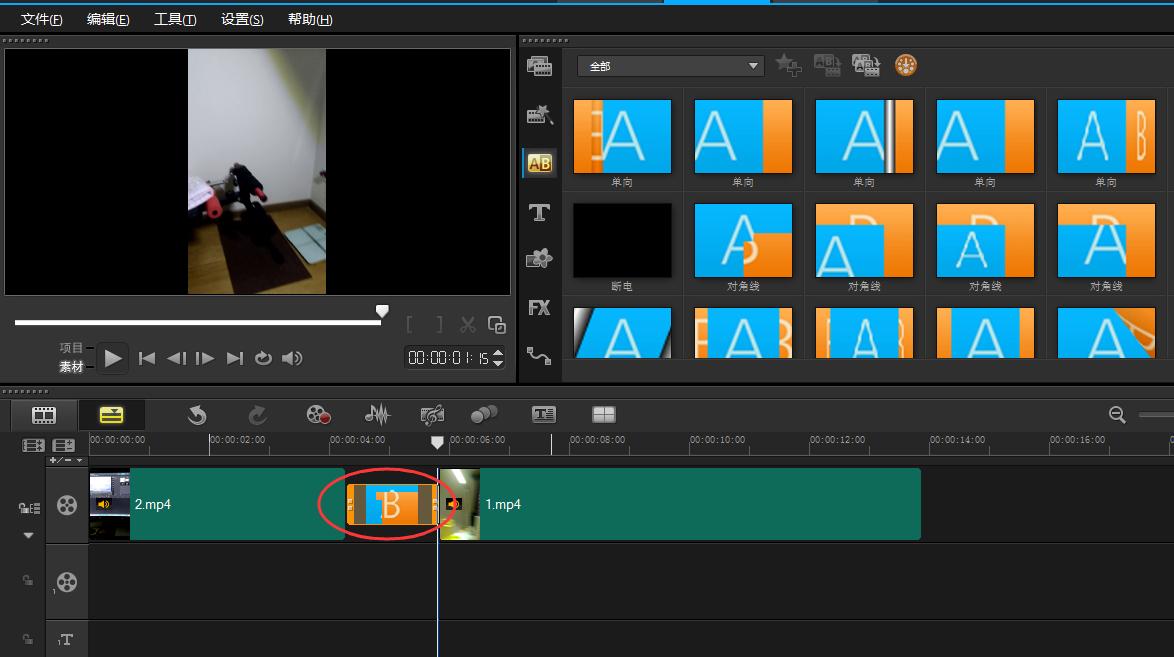Open the Media library panel icon

(x=539, y=67)
